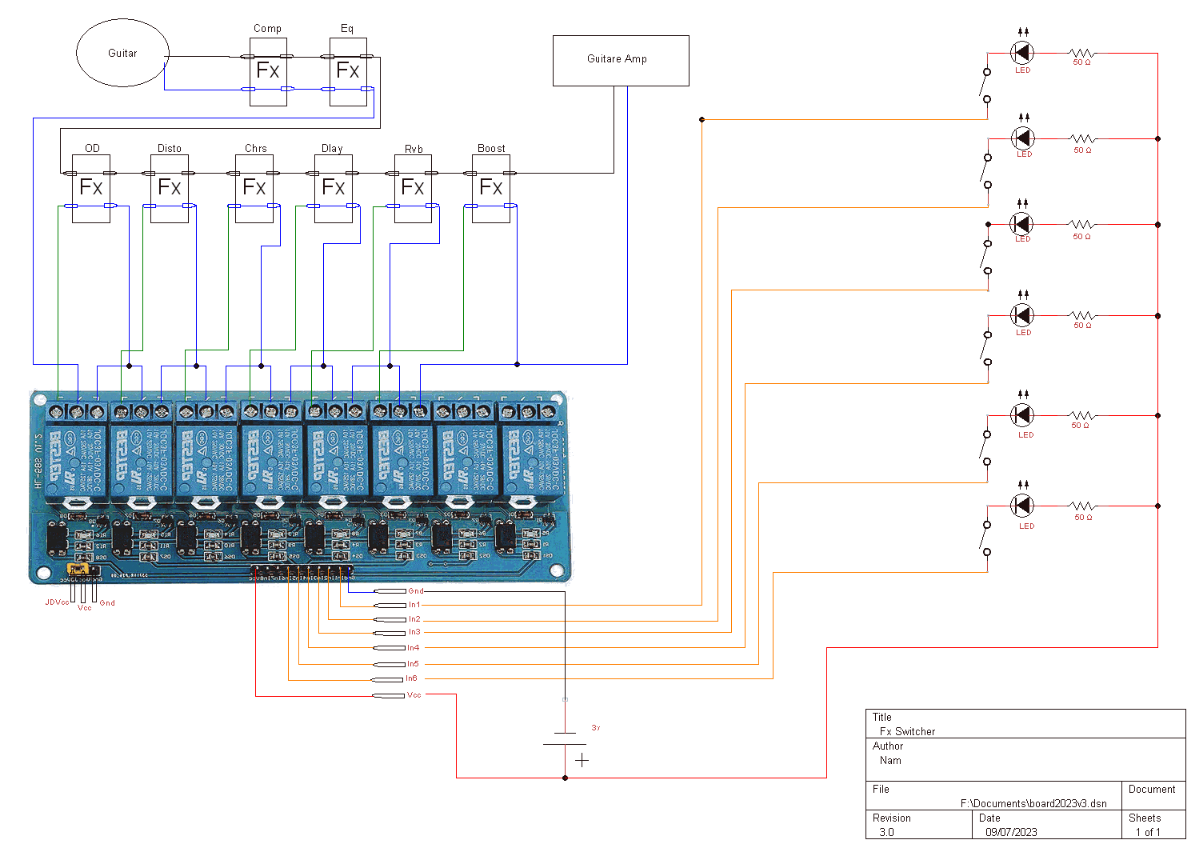This screenshot has width=1195, height=848.
Task: Click the Chrs Fx block
Action: pos(255,189)
